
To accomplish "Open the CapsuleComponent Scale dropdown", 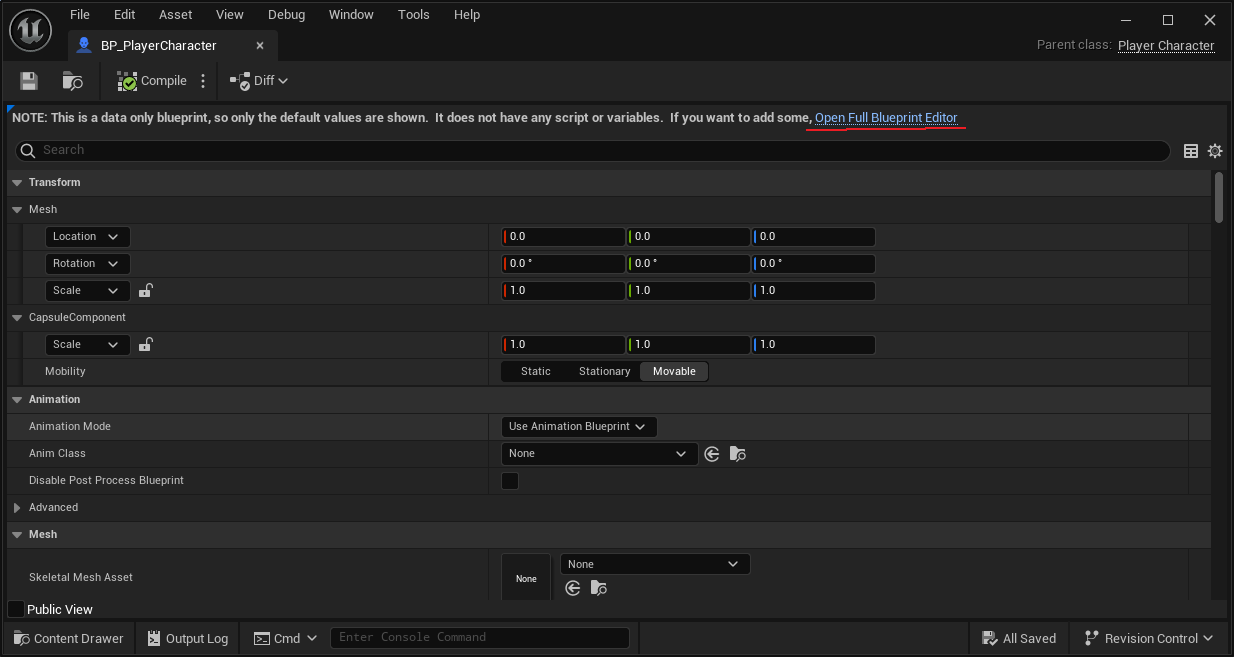I will point(88,345).
